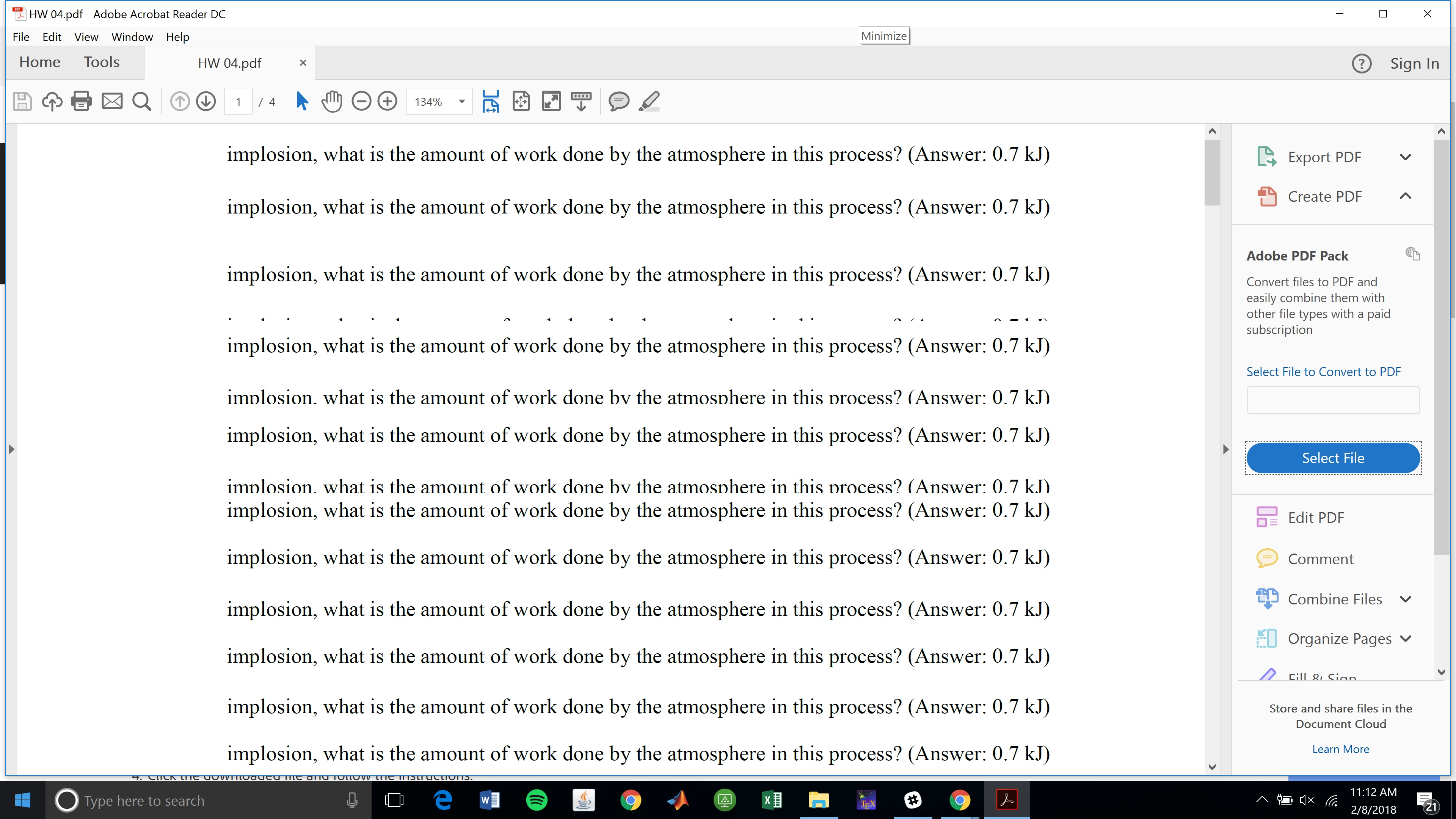Click the Send file by email icon

tap(111, 102)
